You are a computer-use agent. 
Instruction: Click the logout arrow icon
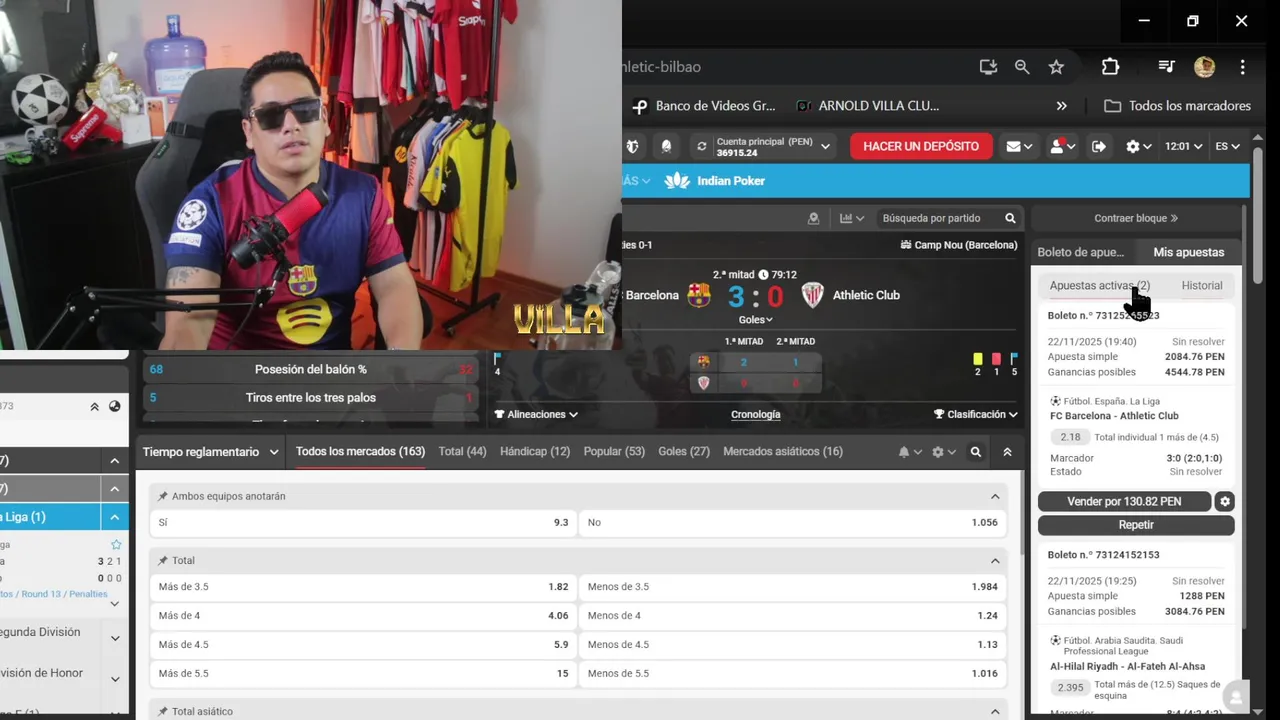tap(1098, 146)
